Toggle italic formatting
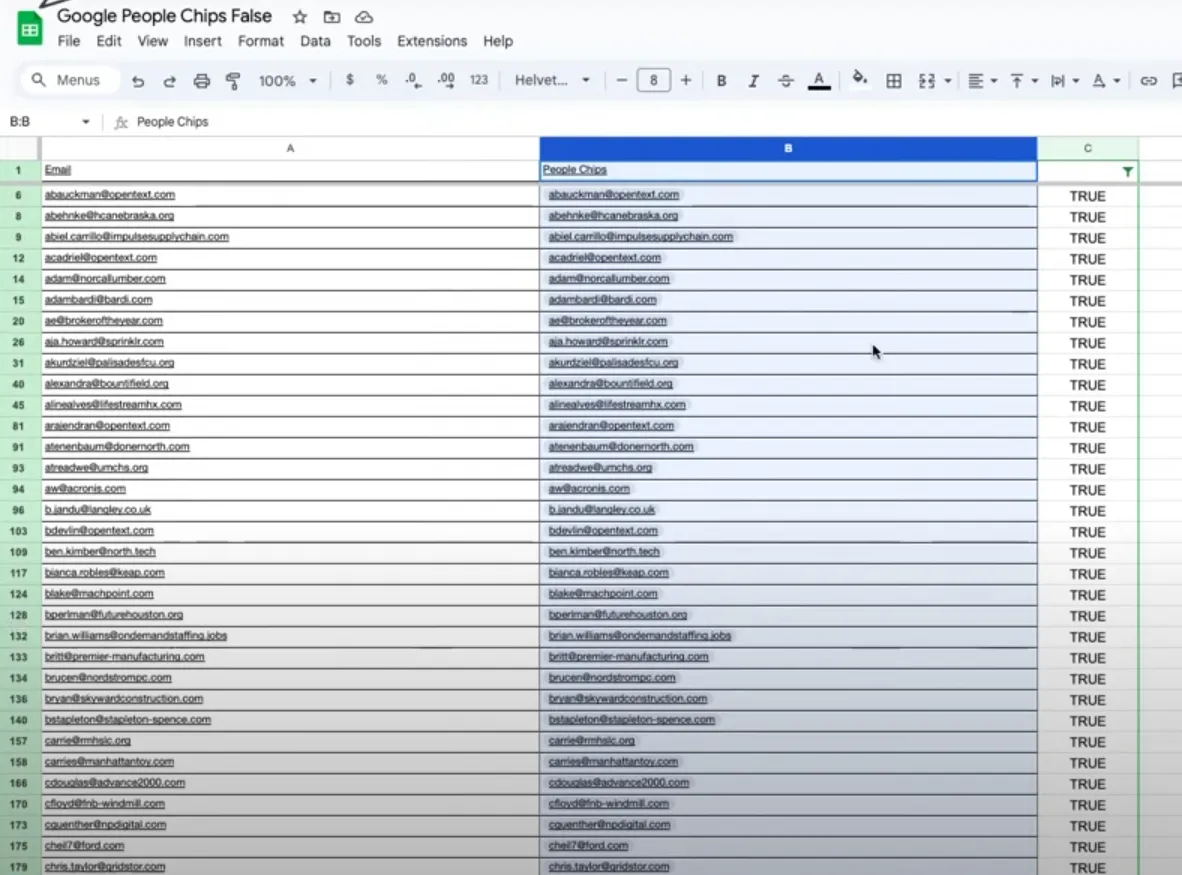This screenshot has height=875, width=1182. point(753,81)
